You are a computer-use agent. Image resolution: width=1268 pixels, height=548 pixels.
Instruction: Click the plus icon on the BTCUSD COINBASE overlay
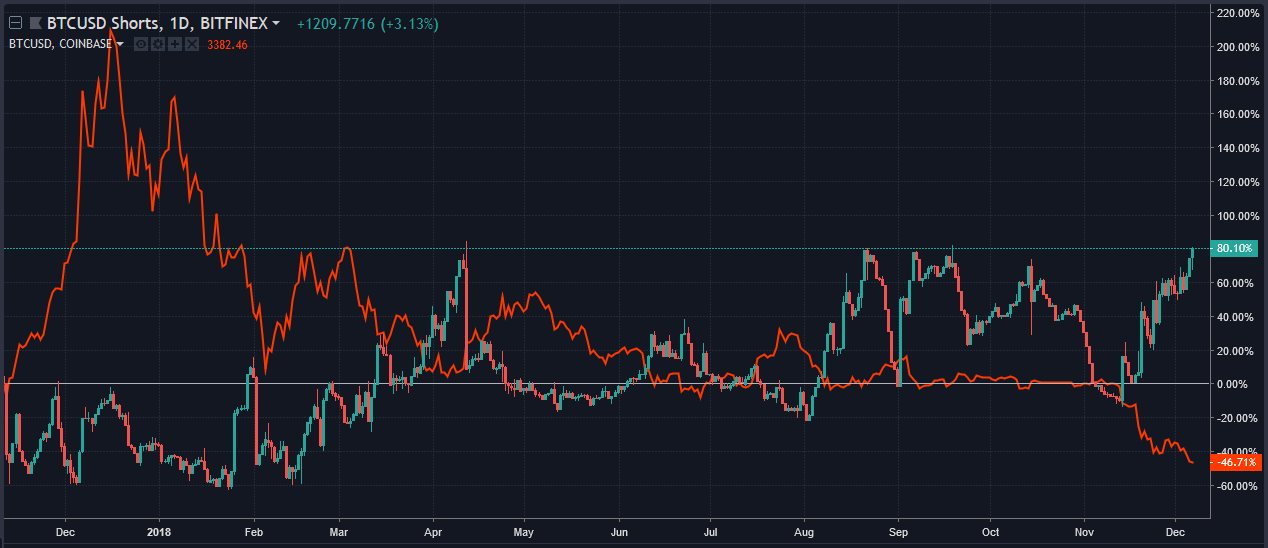click(x=174, y=44)
